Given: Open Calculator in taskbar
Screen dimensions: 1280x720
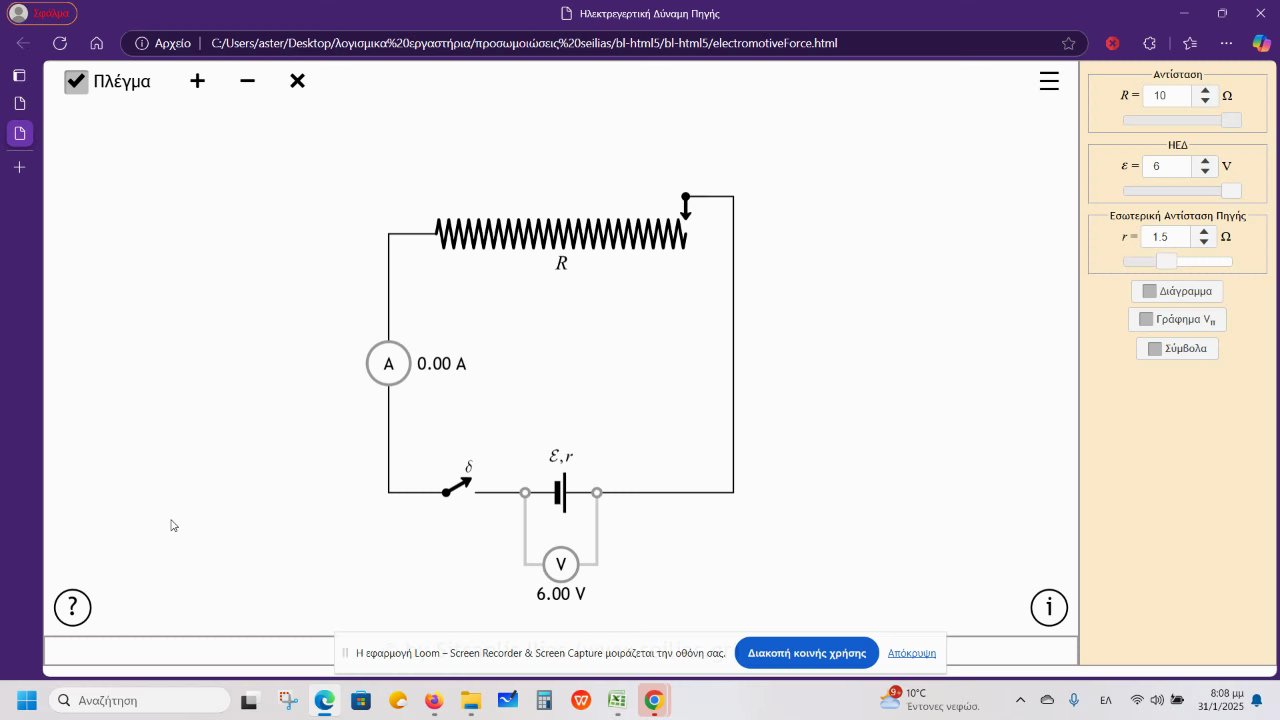Looking at the screenshot, I should point(544,700).
